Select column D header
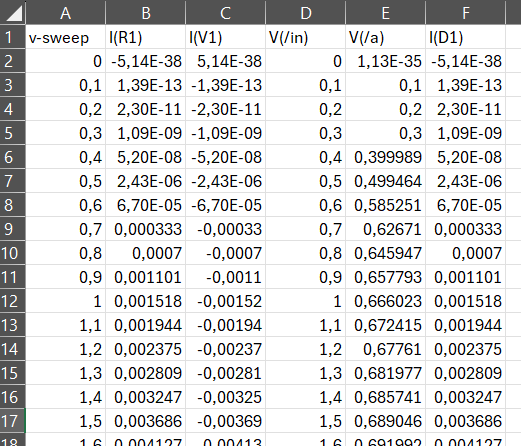Viewport: 521px width, 446px height. click(306, 12)
